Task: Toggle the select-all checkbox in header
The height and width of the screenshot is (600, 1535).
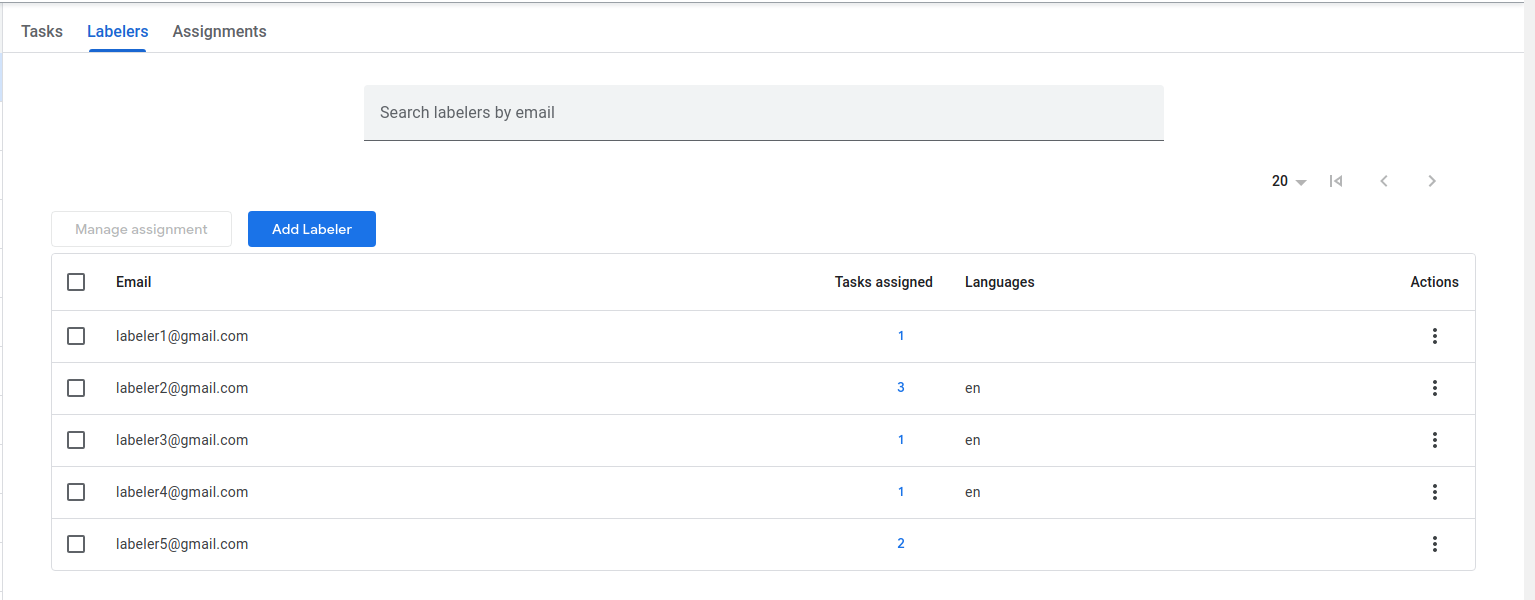Action: (76, 282)
